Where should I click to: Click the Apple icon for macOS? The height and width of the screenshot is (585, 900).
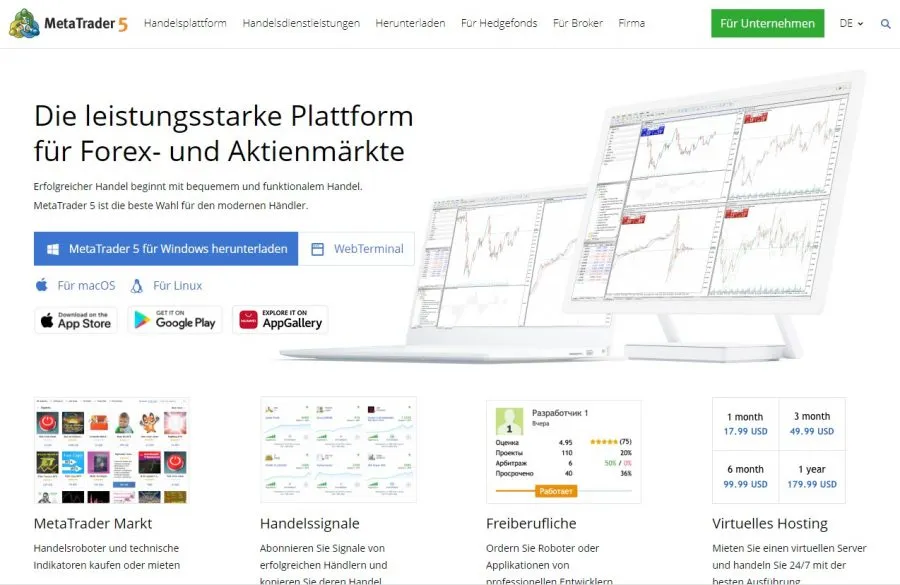coord(42,285)
